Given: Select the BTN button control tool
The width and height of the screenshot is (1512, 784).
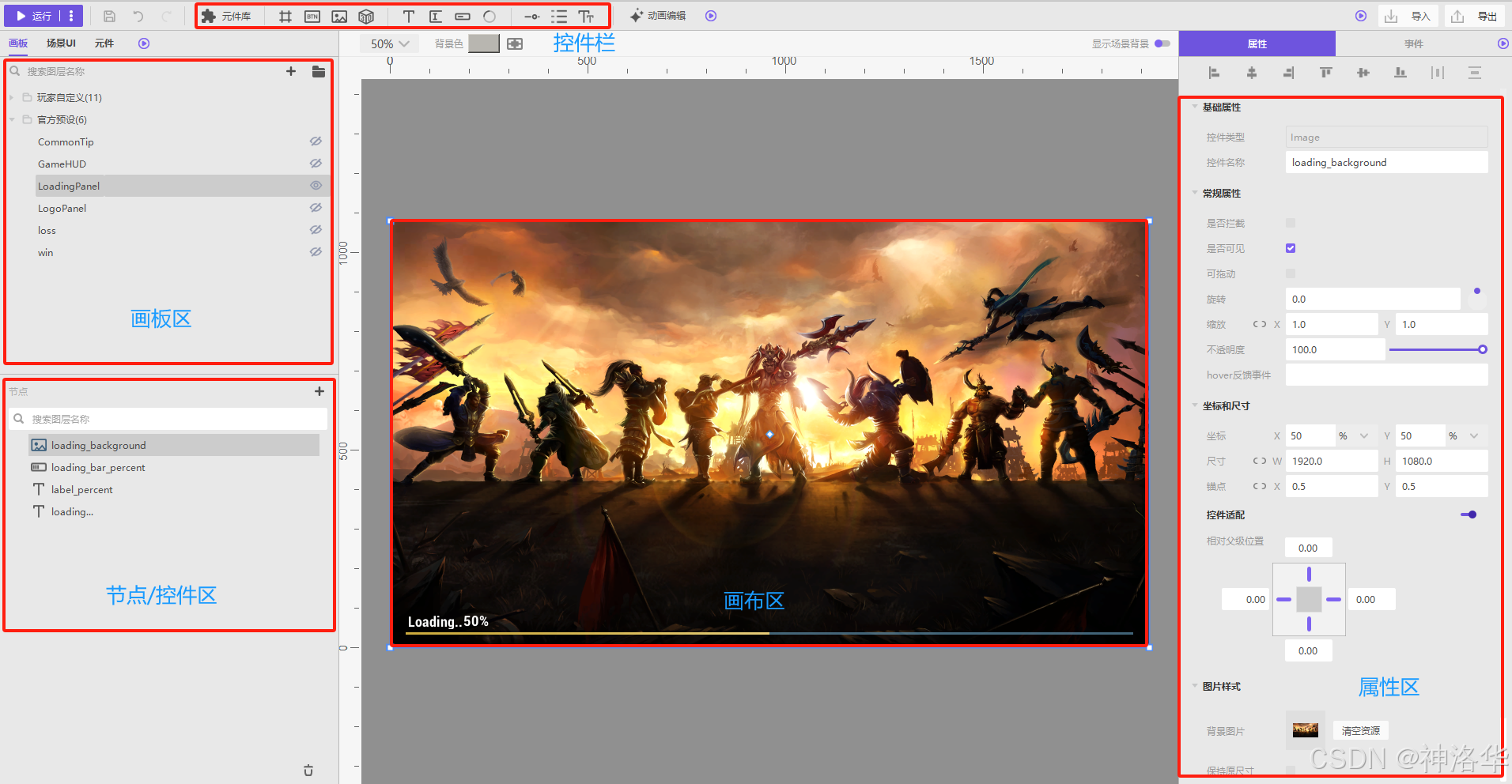Looking at the screenshot, I should tap(312, 17).
